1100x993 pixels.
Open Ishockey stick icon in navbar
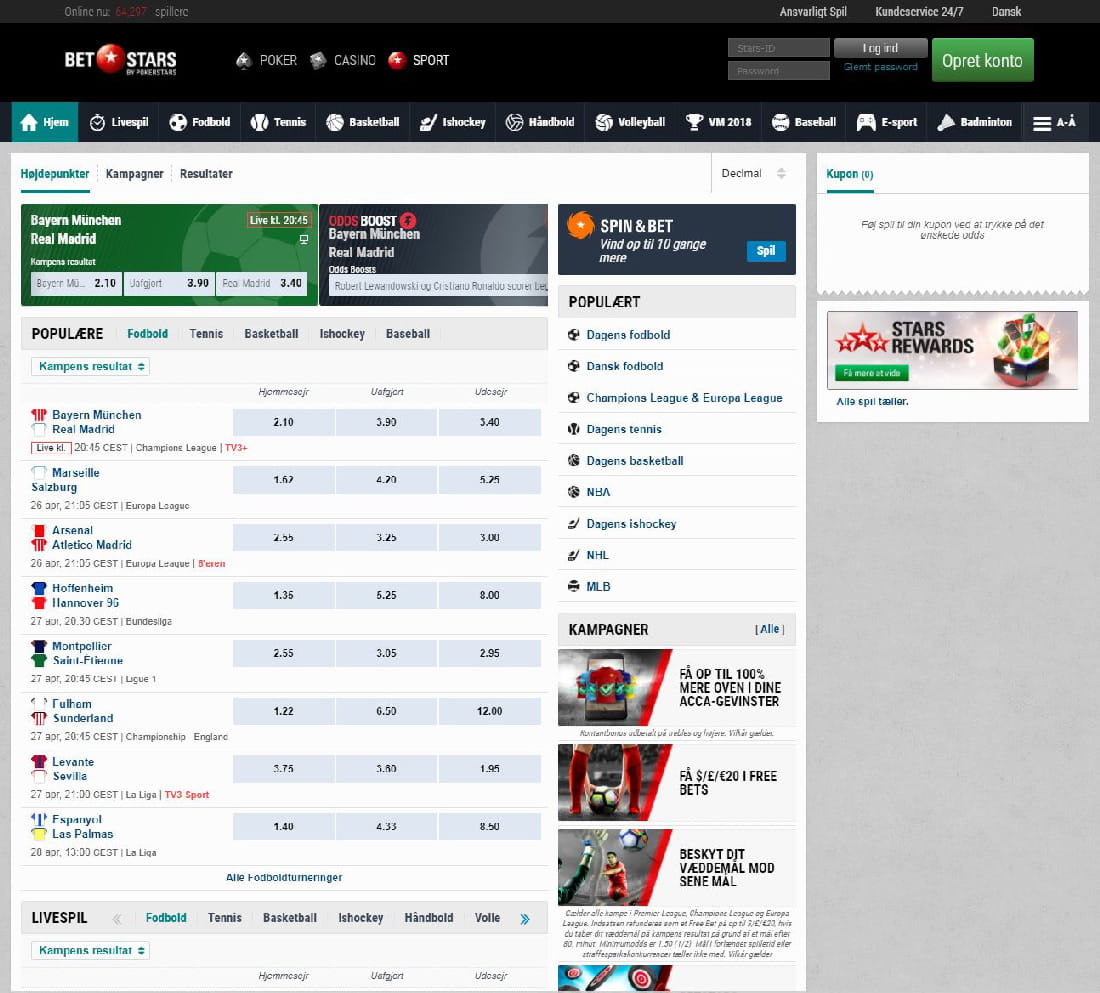tap(428, 122)
